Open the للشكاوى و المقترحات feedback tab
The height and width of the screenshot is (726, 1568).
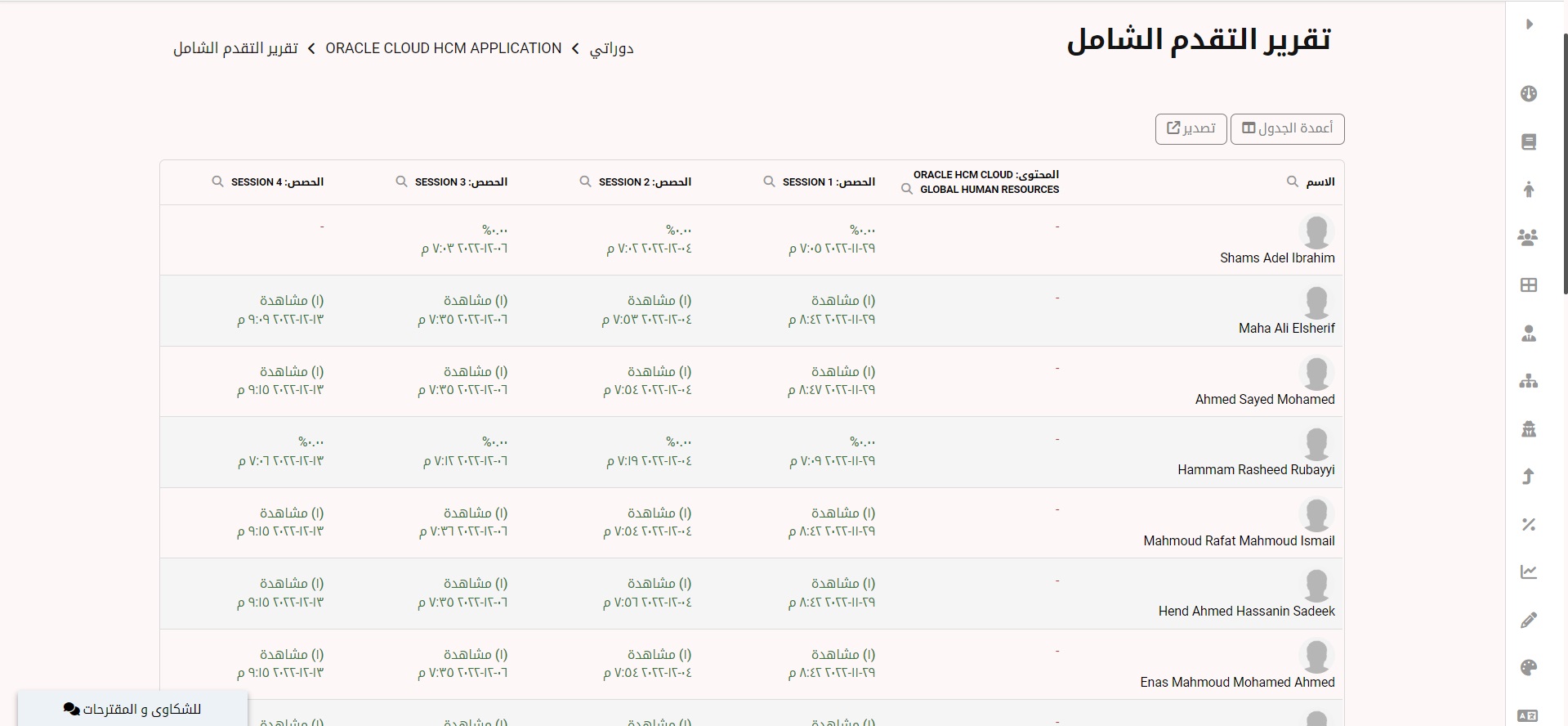click(x=132, y=709)
